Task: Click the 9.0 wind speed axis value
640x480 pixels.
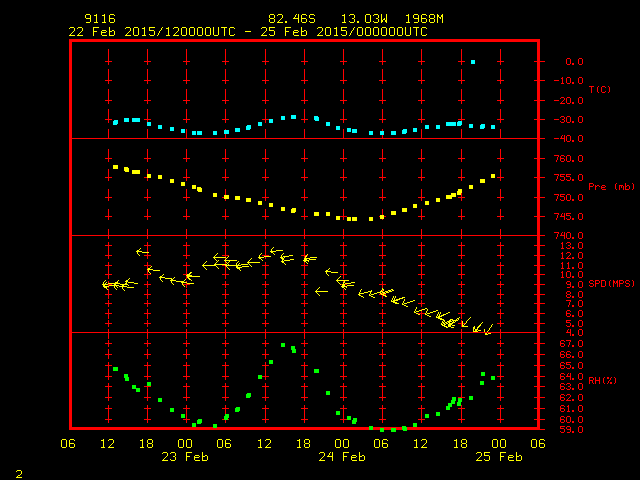Action: click(574, 284)
